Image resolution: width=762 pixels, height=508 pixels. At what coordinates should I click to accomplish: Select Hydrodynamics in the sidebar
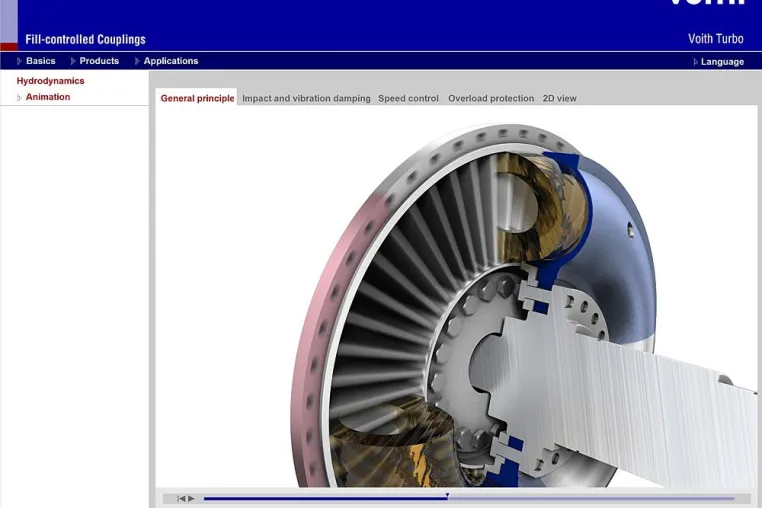pyautogui.click(x=51, y=81)
